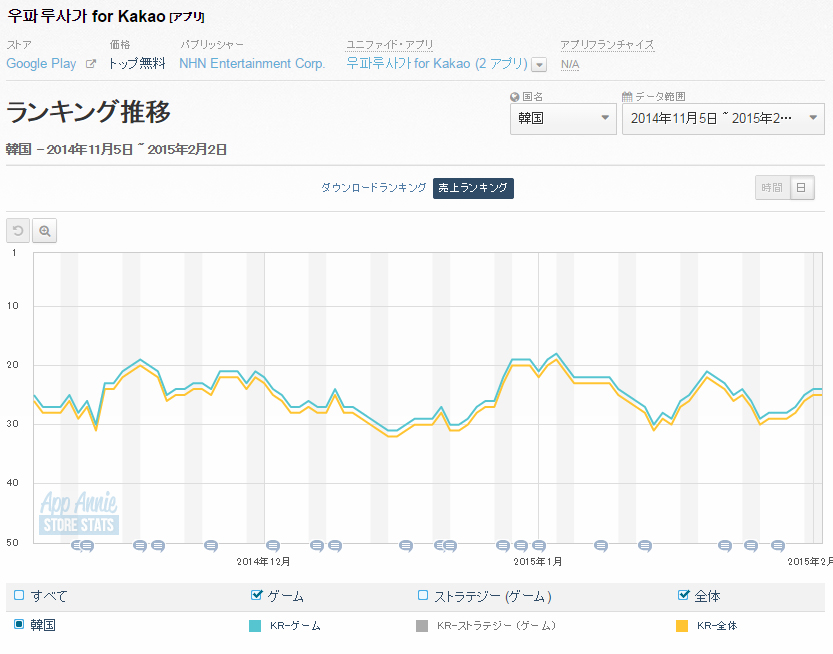Viewport: 833px width, 654px height.
Task: Click the external link icon beside Google Play
Action: coord(91,64)
